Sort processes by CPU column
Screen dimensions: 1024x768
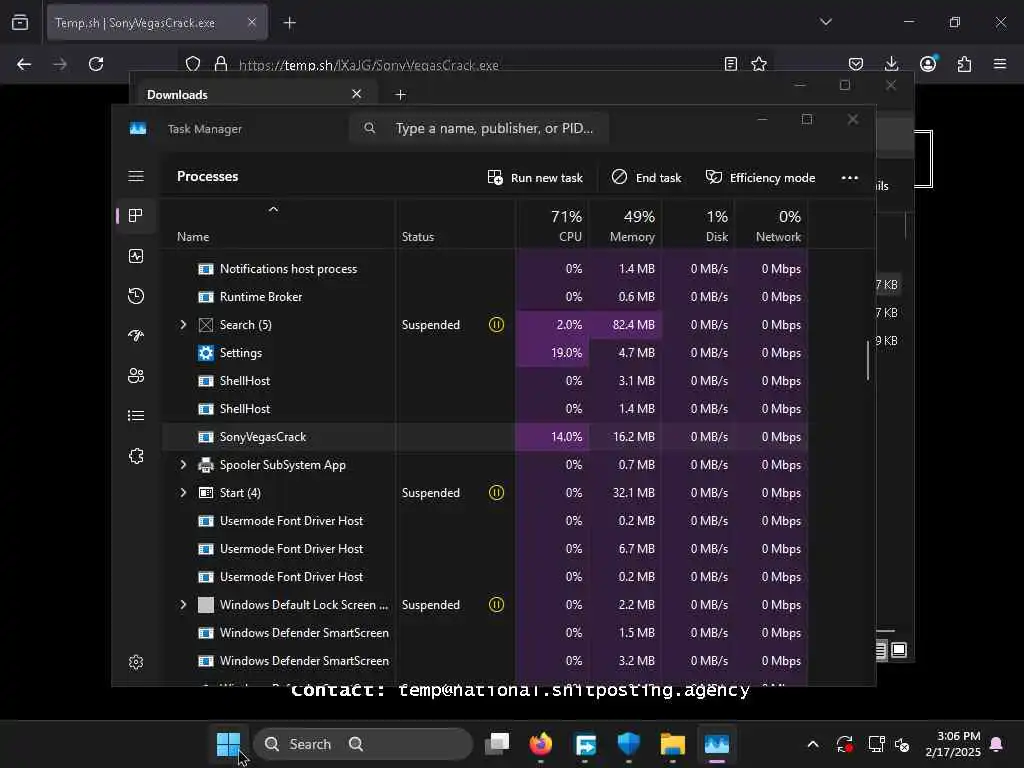(x=566, y=225)
